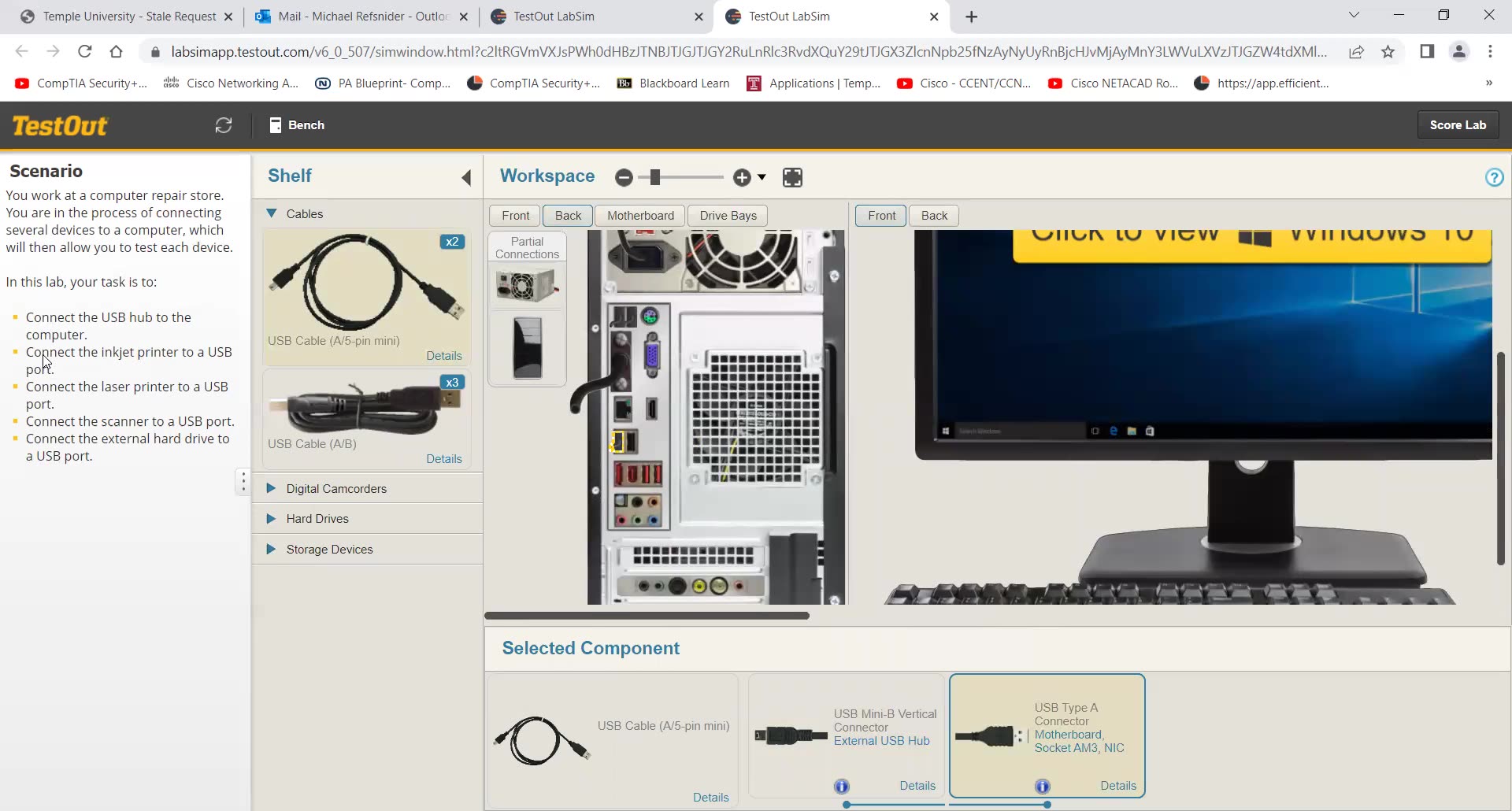Click info icon for USB Mini-B Vertical Connector

842,786
